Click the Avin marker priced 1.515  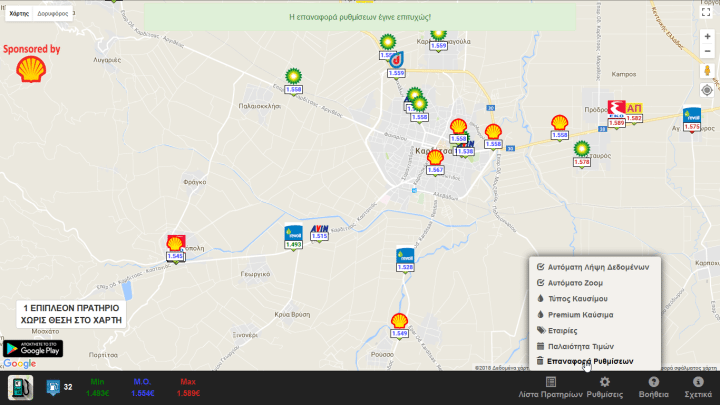click(319, 233)
